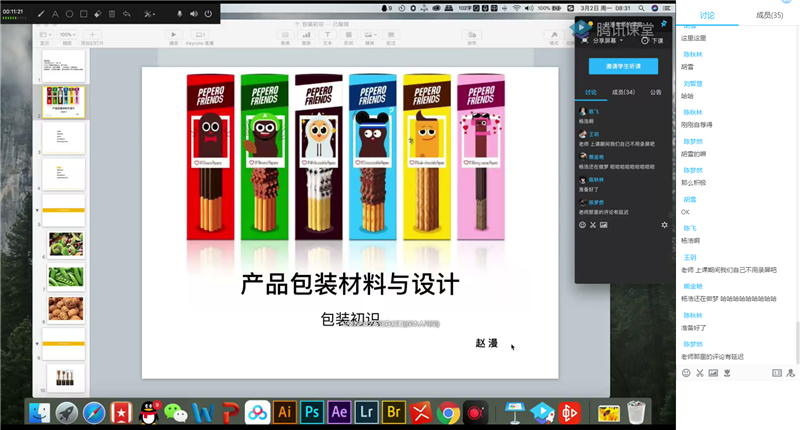Launch Google Chrome from the dock
800x430 pixels.
tap(448, 412)
